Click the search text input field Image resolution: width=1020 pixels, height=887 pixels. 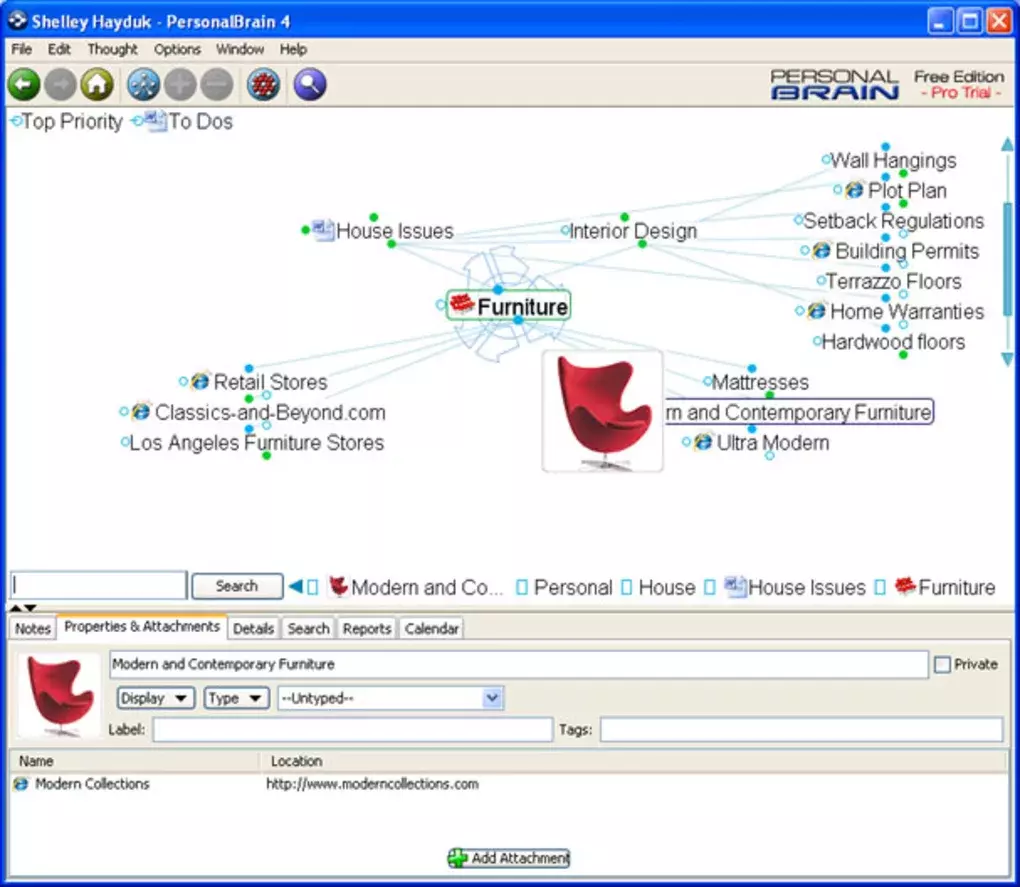[99, 586]
